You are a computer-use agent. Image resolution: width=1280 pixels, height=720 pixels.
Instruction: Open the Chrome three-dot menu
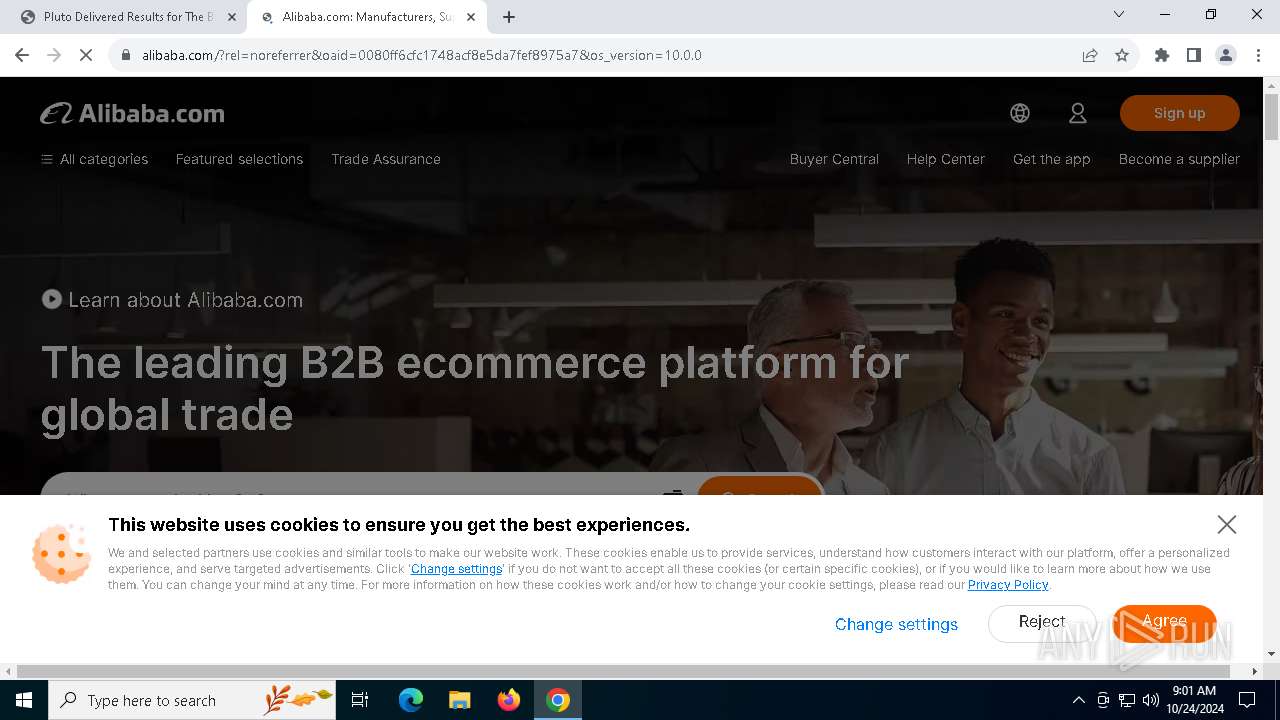[x=1257, y=55]
